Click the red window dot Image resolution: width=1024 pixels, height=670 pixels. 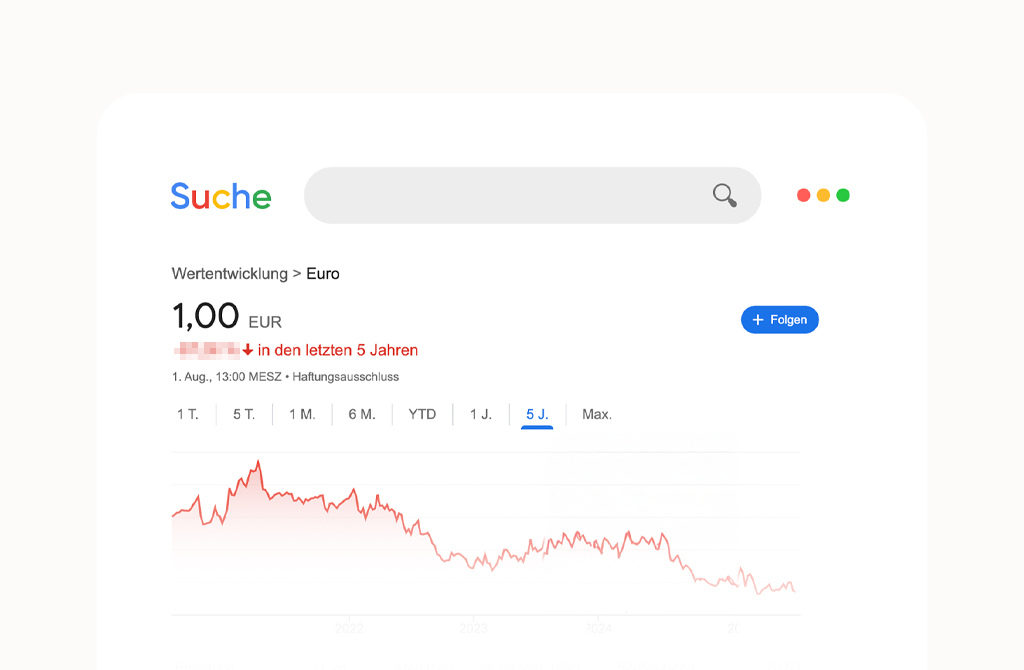click(803, 195)
